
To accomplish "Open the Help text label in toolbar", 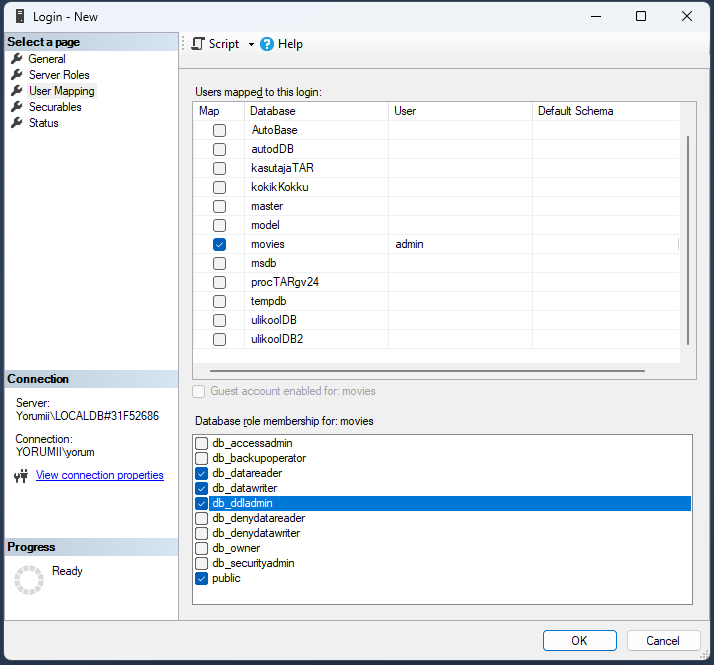I will coord(291,44).
